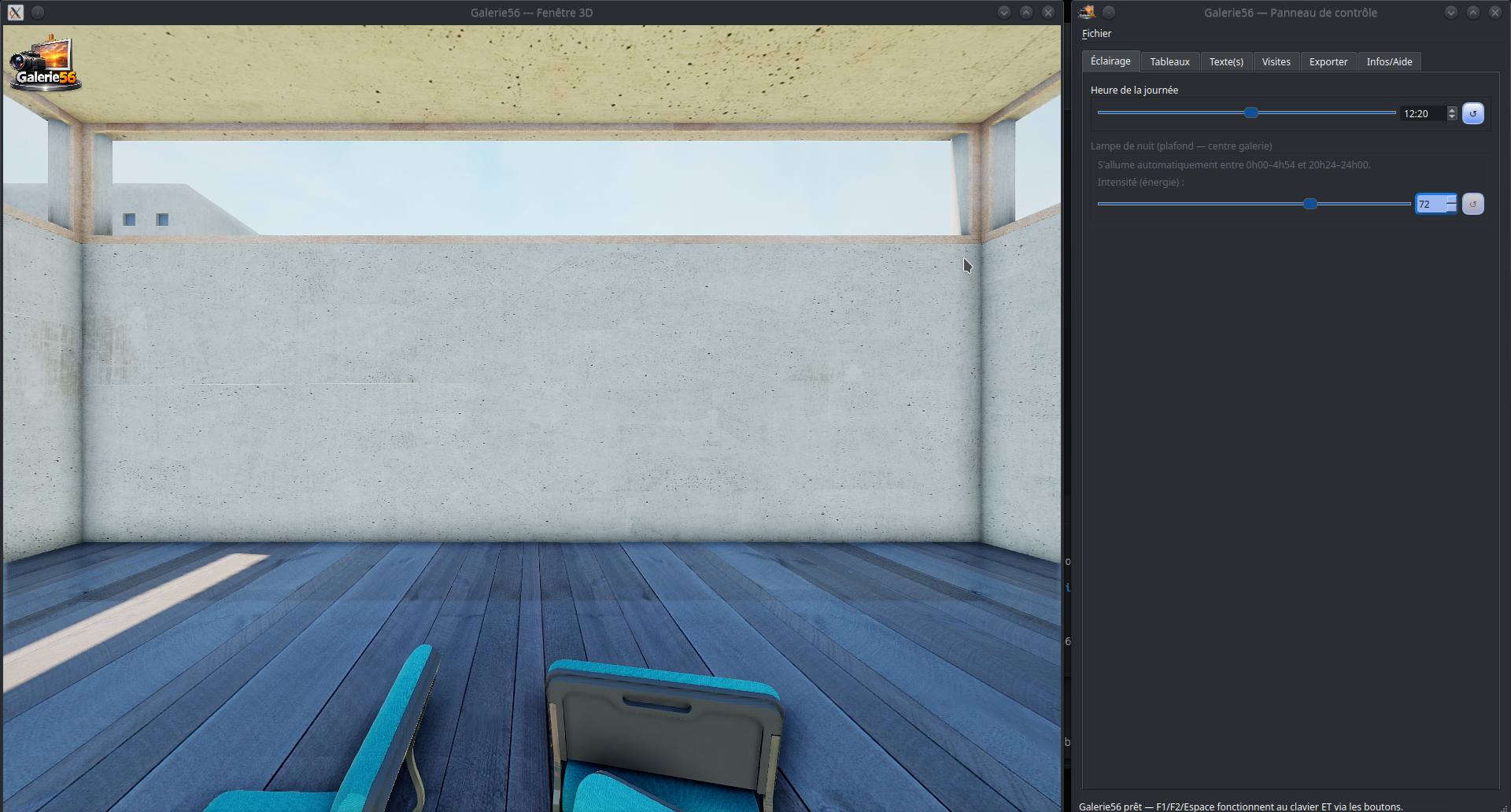Click the Heure de la journée slider handle
1511x812 pixels.
point(1251,113)
